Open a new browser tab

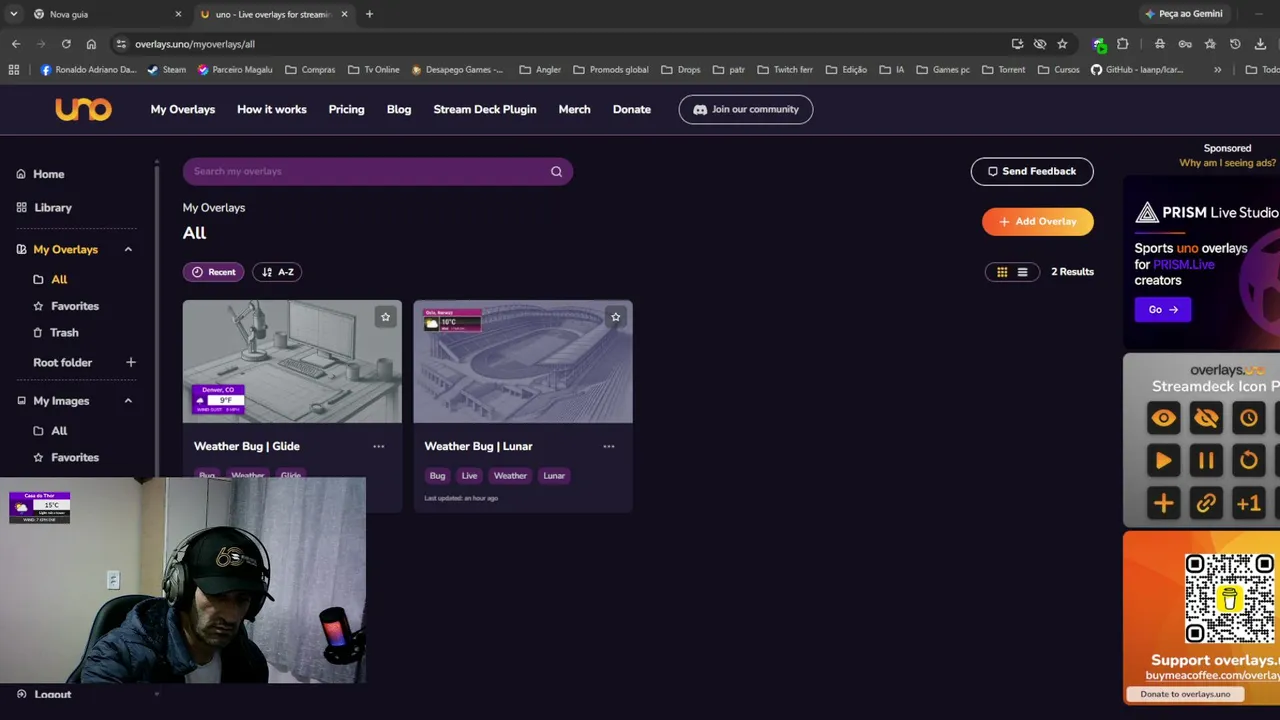click(x=369, y=14)
